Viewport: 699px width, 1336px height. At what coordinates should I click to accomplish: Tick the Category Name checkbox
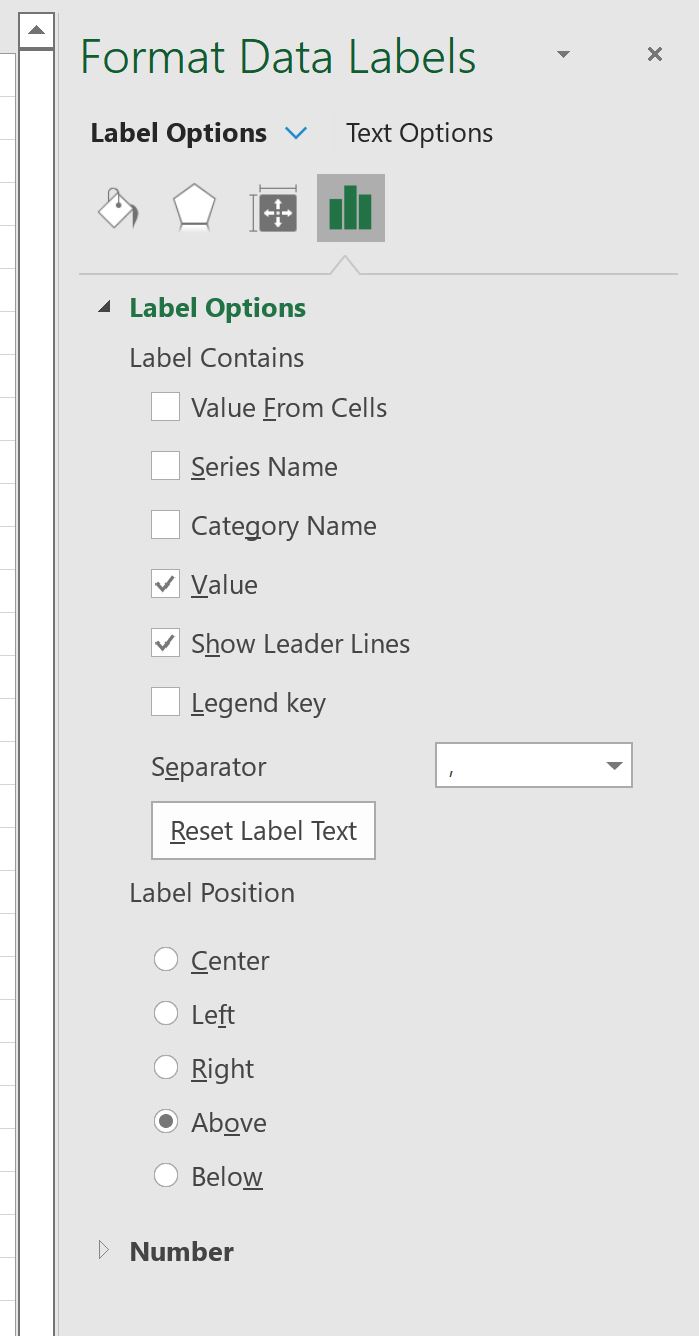[x=165, y=525]
